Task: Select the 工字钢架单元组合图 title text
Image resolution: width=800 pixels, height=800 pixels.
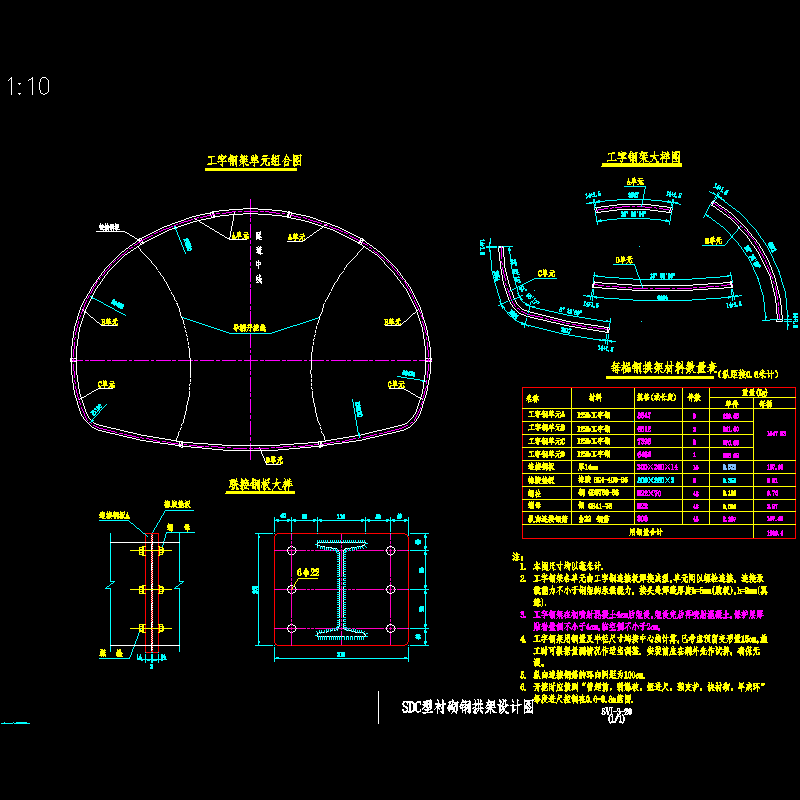Action: pos(254,160)
